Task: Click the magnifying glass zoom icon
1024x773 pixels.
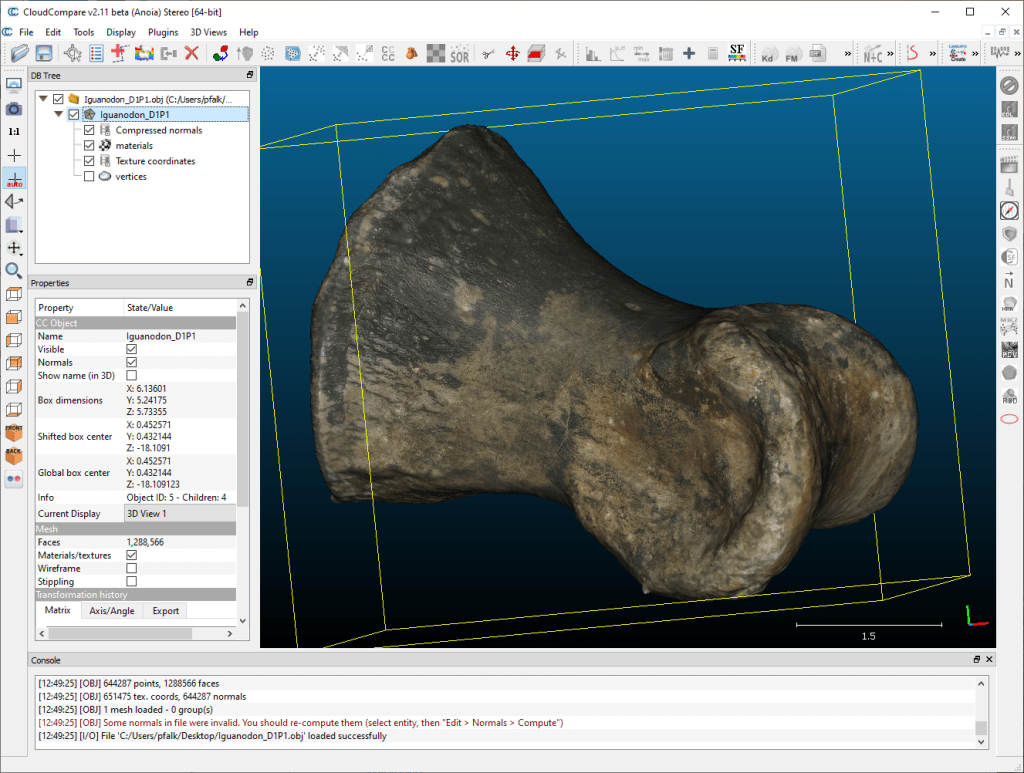Action: click(14, 271)
